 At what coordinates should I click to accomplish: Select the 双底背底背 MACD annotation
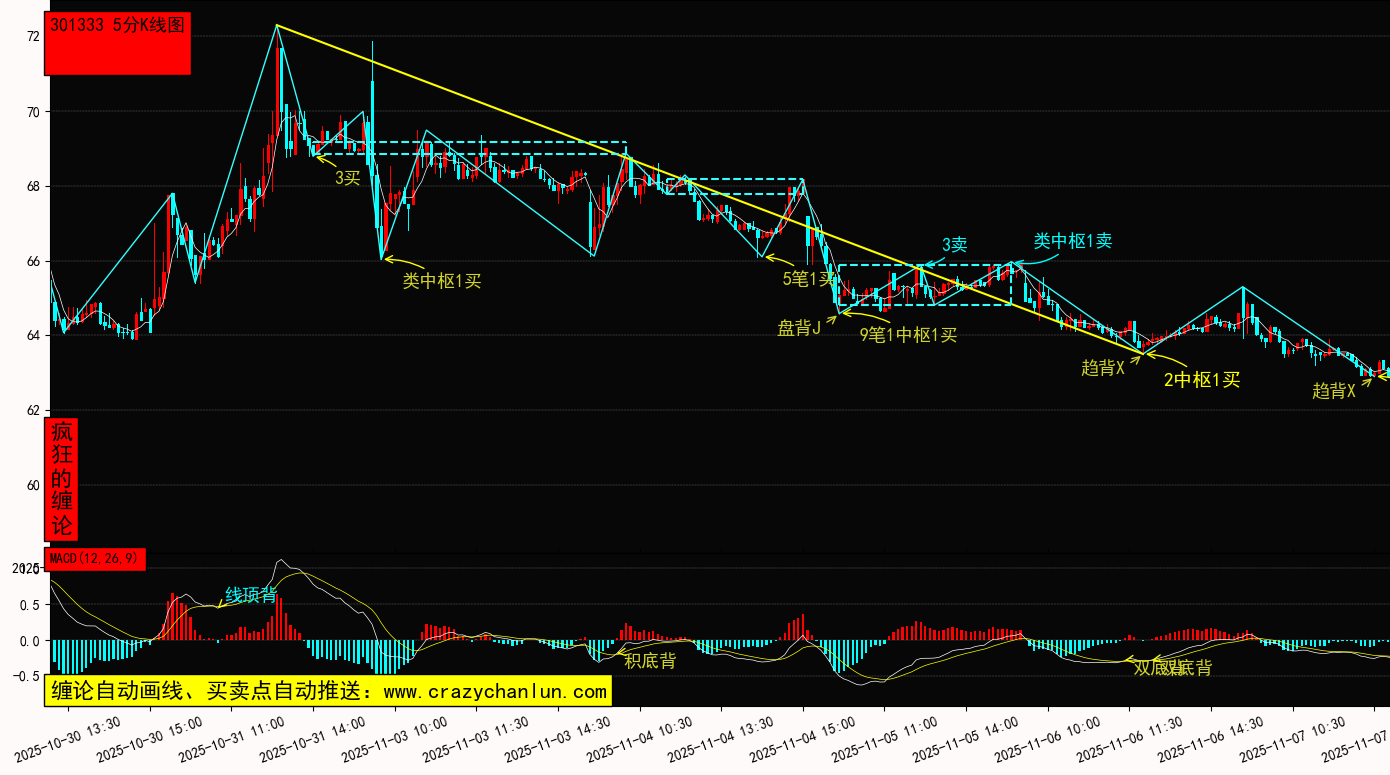tap(1172, 667)
